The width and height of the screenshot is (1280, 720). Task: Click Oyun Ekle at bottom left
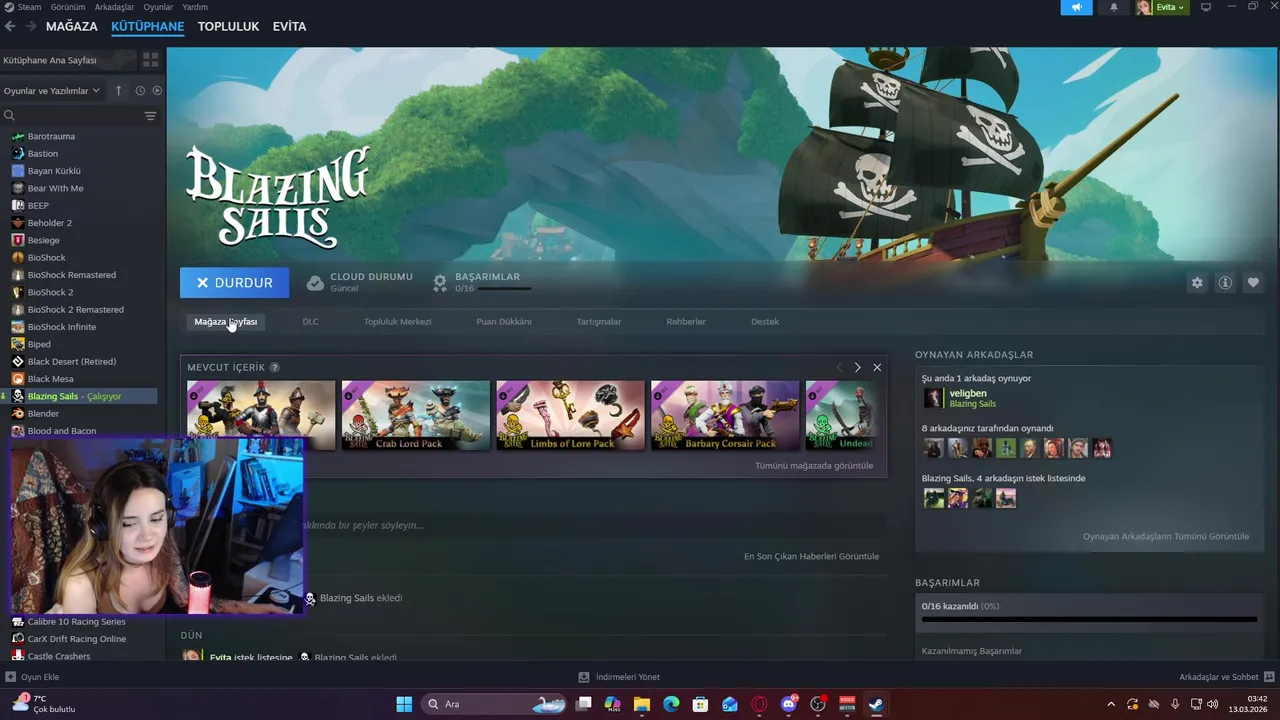pos(33,677)
